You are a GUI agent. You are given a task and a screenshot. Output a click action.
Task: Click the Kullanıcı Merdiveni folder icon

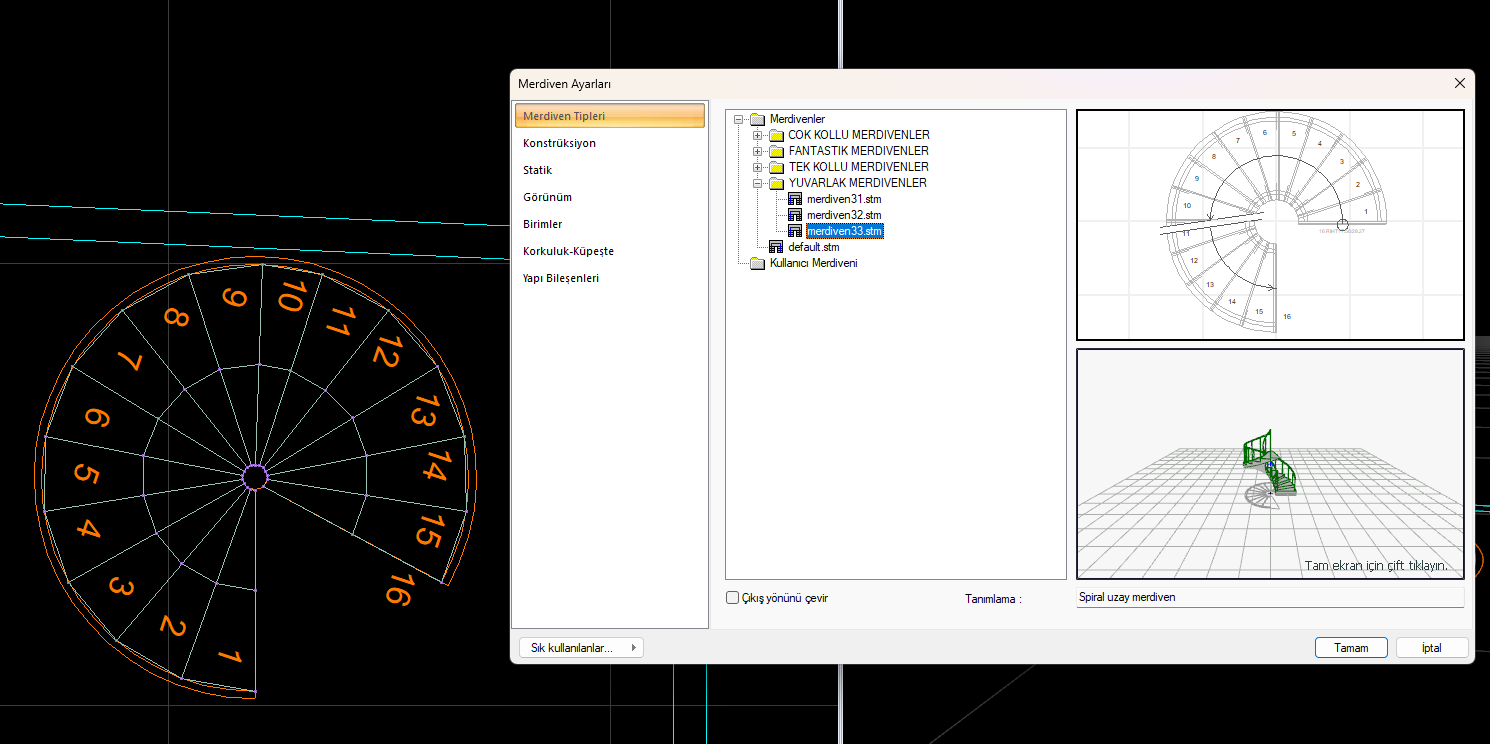coord(757,263)
